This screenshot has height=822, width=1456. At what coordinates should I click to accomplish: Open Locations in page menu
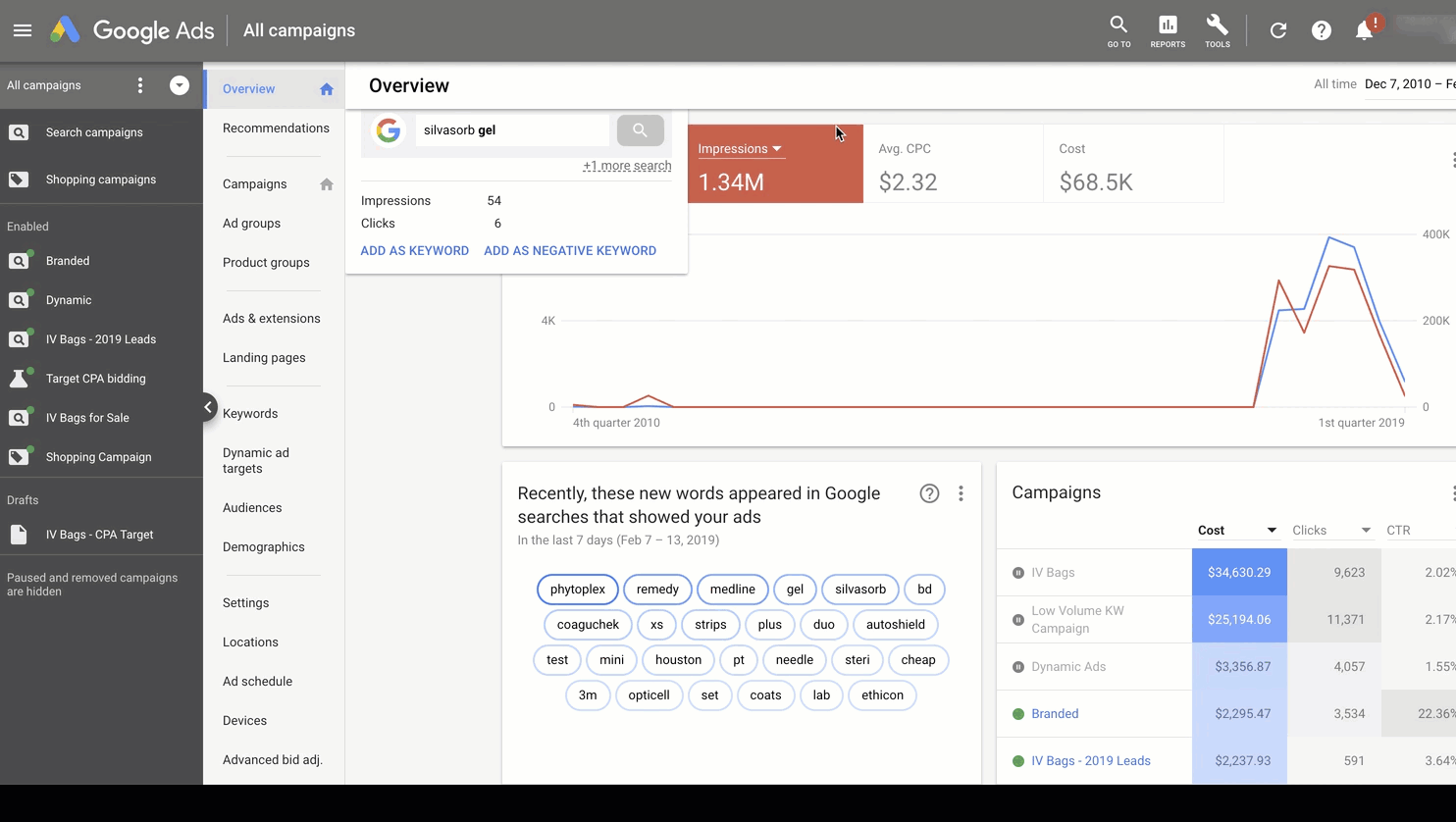pyautogui.click(x=250, y=642)
